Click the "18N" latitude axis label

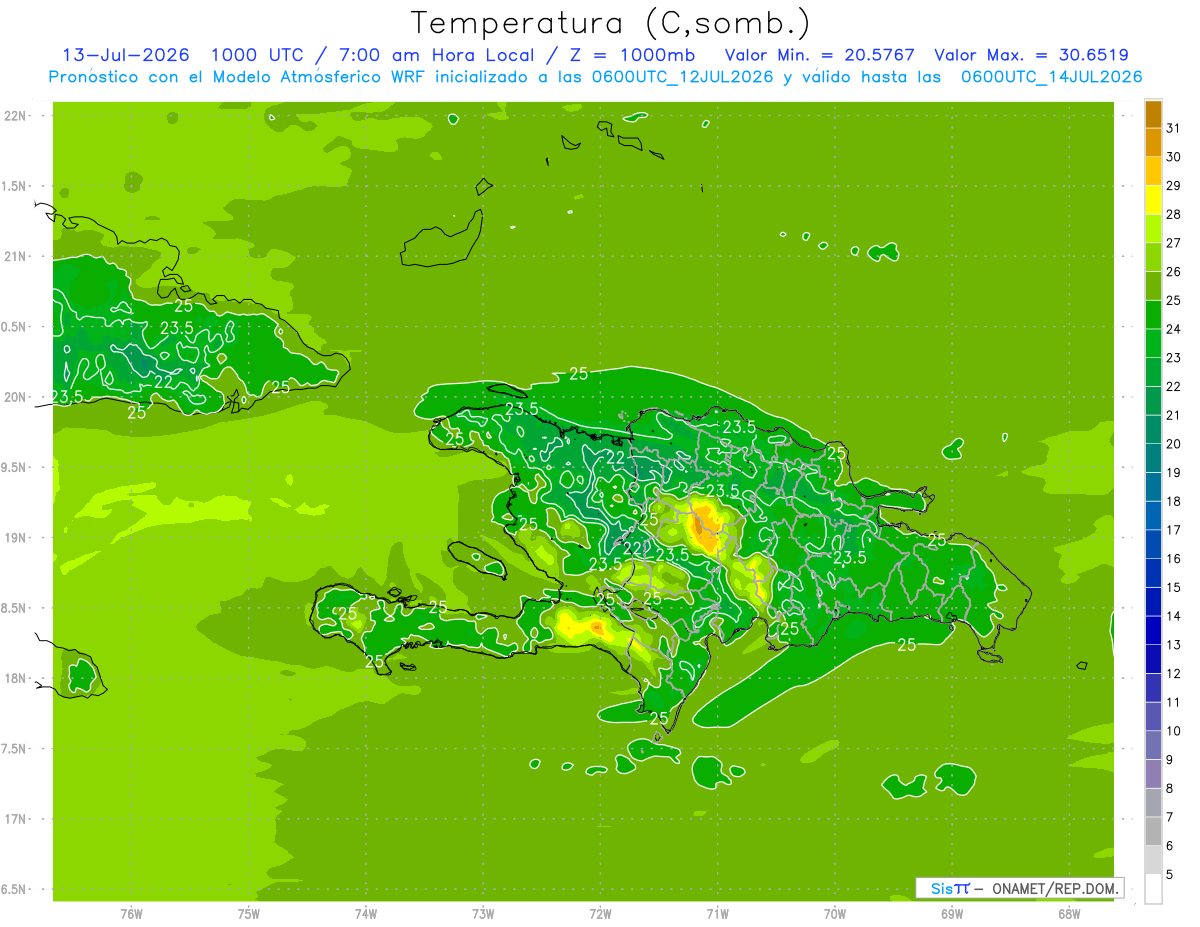[14, 678]
